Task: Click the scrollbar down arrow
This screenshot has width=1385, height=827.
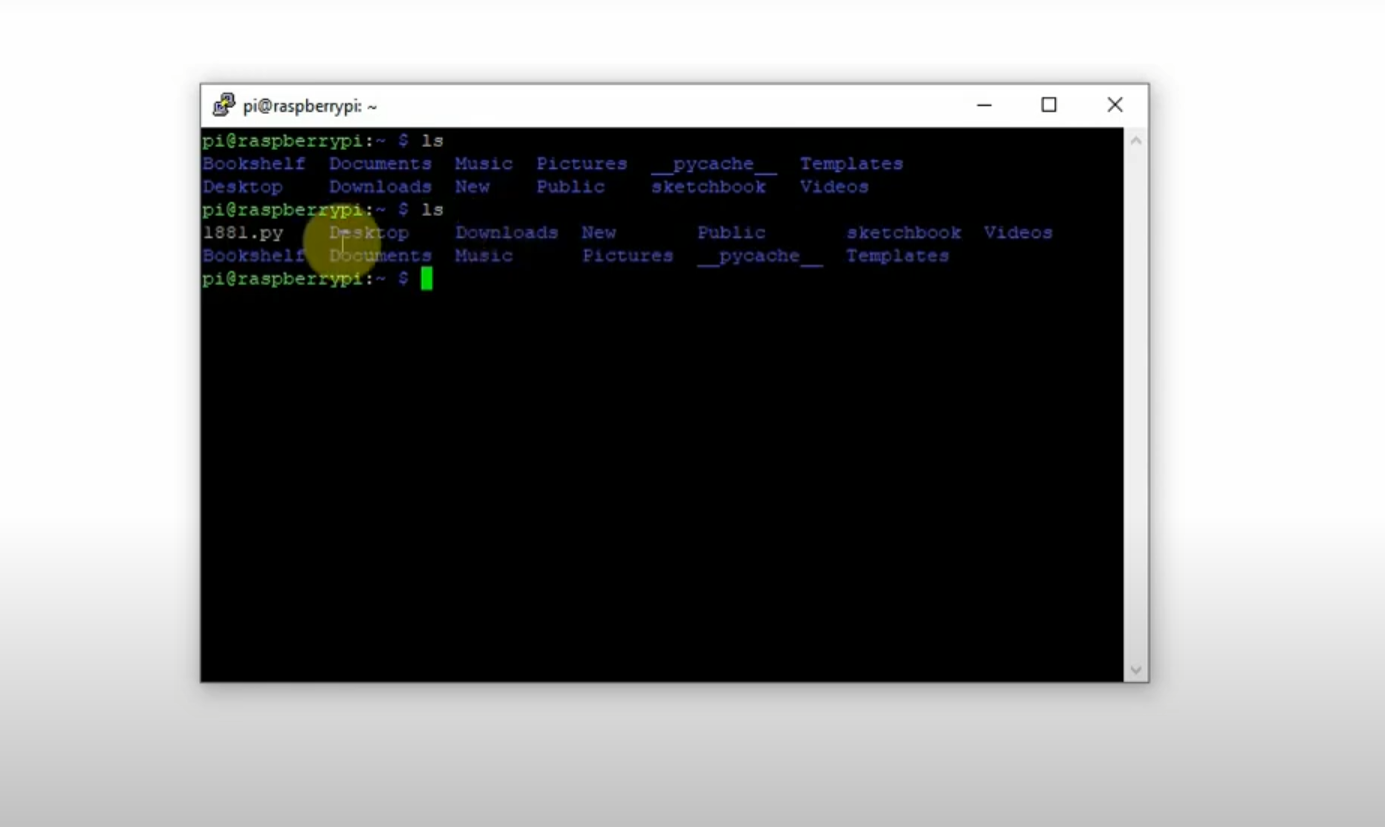Action: (1136, 669)
